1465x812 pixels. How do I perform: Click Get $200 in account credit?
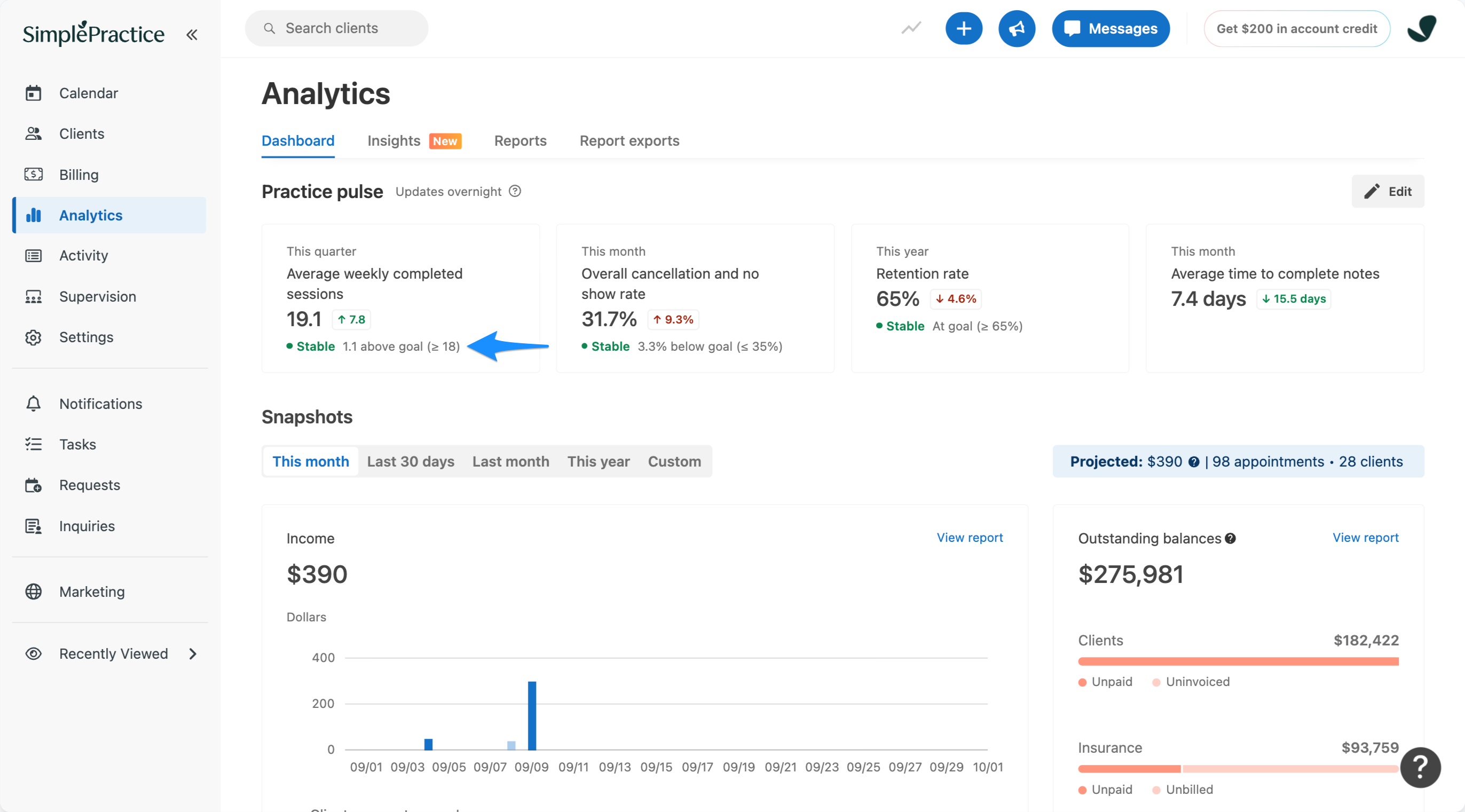pyautogui.click(x=1296, y=28)
